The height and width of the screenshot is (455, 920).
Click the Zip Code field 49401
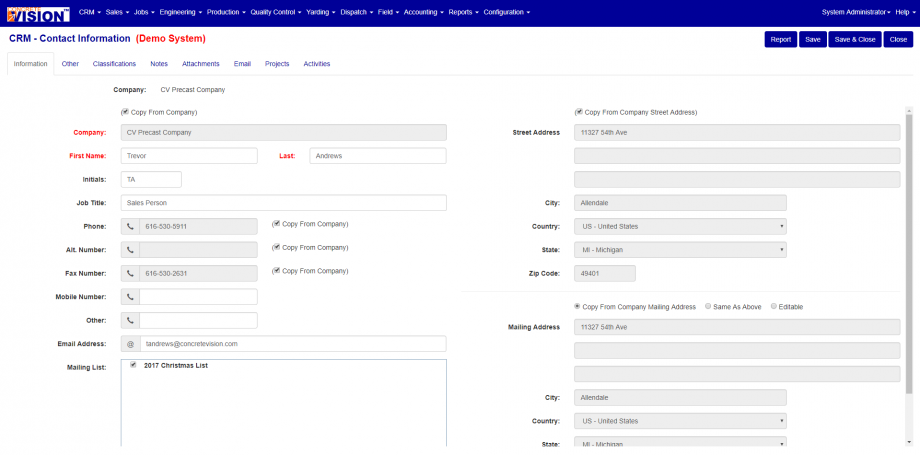pos(605,273)
